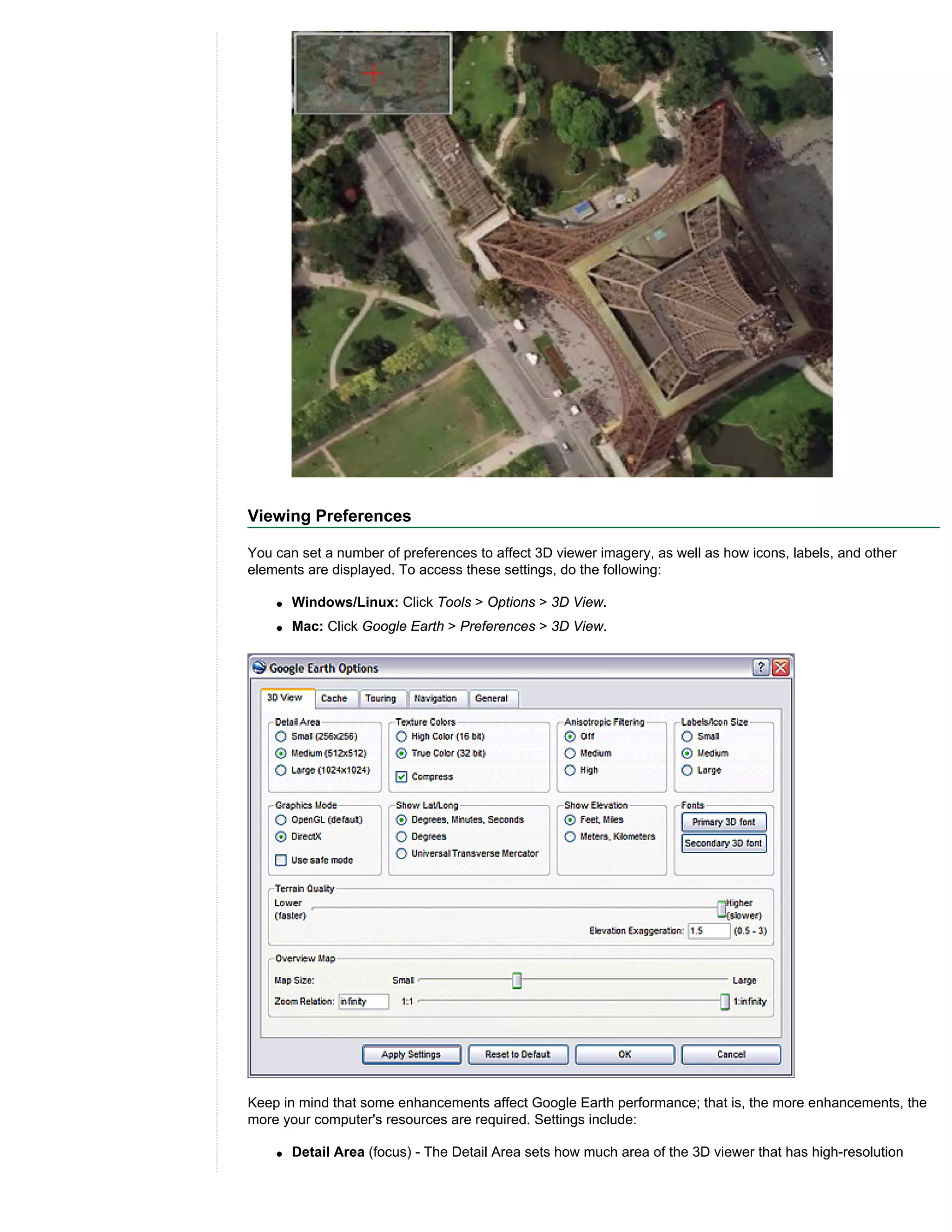Click the Map Size slider handle
This screenshot has width=952, height=1232.
[516, 981]
